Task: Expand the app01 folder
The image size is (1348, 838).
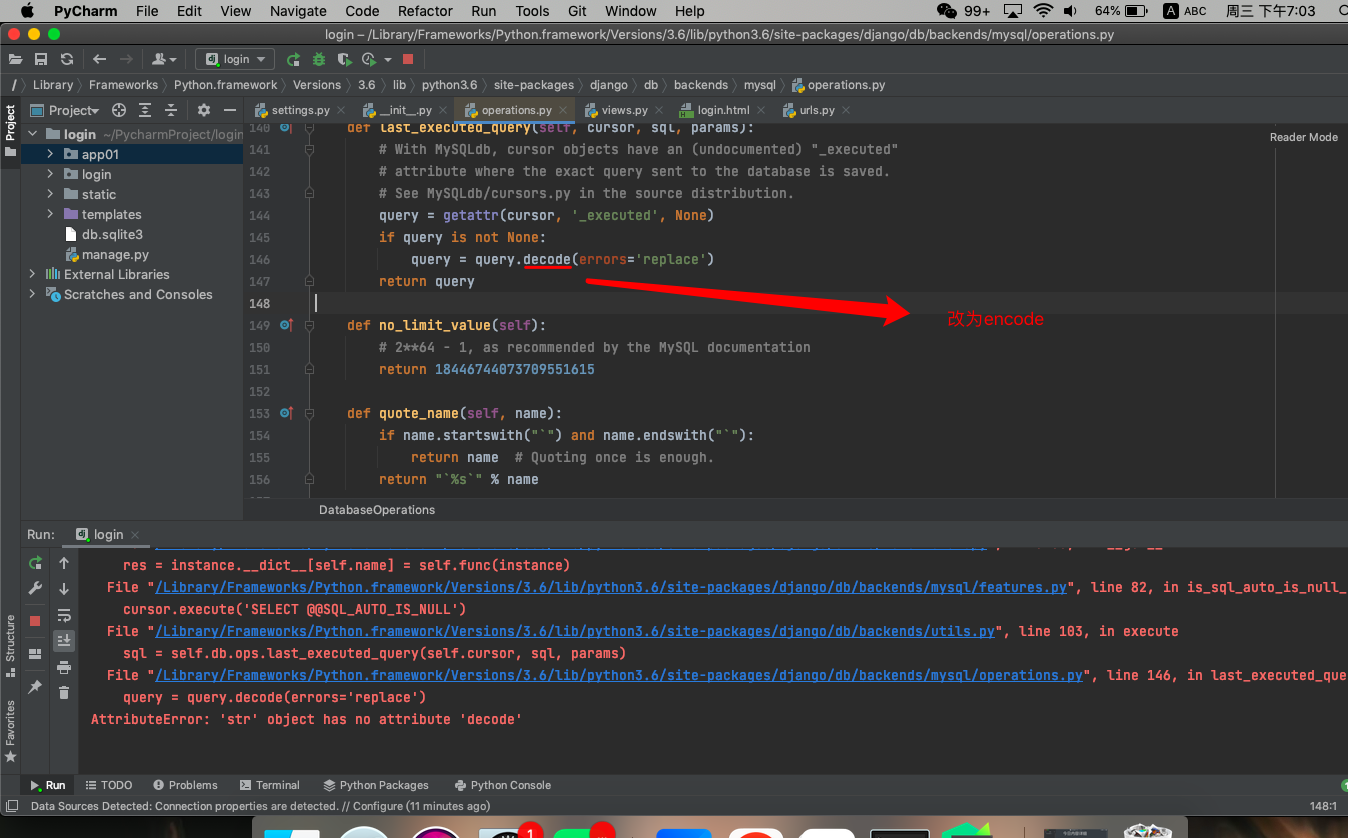Action: pyautogui.click(x=51, y=154)
